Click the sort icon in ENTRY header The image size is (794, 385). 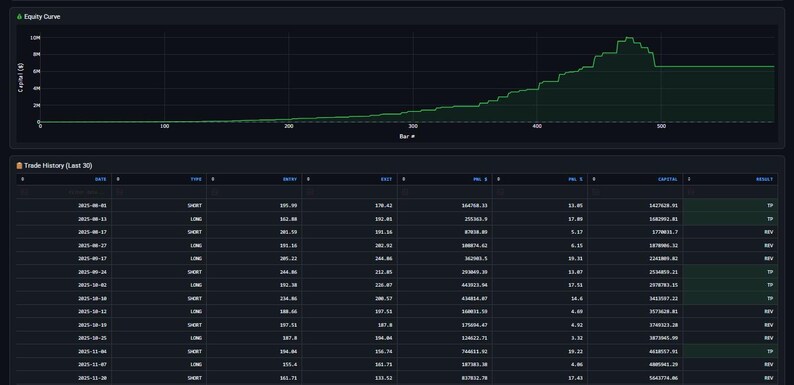coord(213,179)
